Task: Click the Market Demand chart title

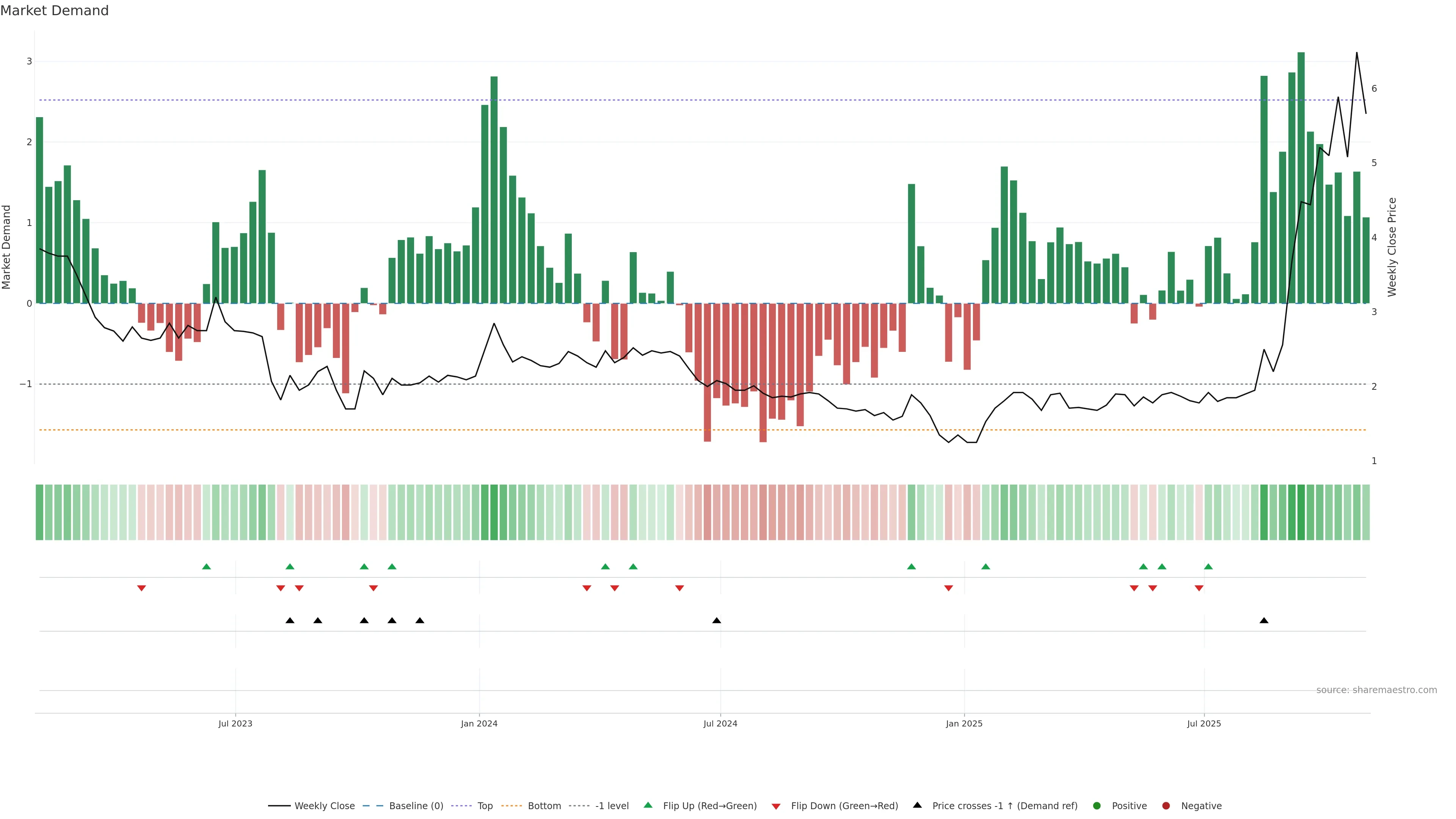Action: [54, 11]
